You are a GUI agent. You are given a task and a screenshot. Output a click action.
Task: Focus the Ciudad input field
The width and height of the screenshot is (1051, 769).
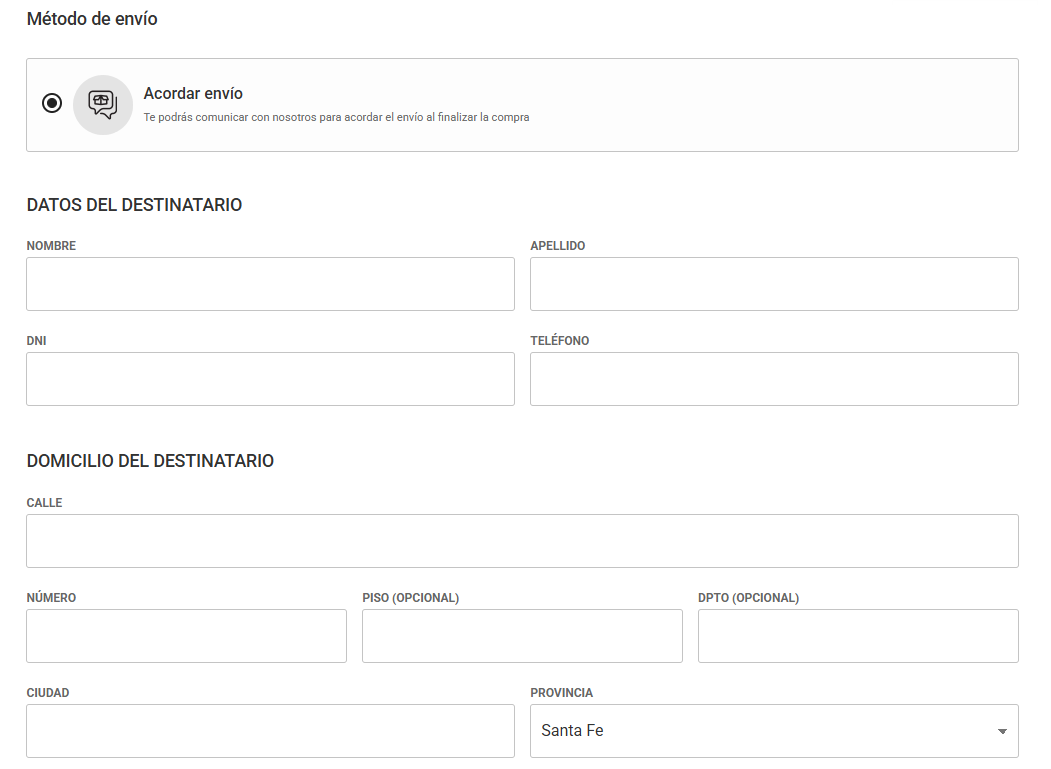pyautogui.click(x=270, y=731)
